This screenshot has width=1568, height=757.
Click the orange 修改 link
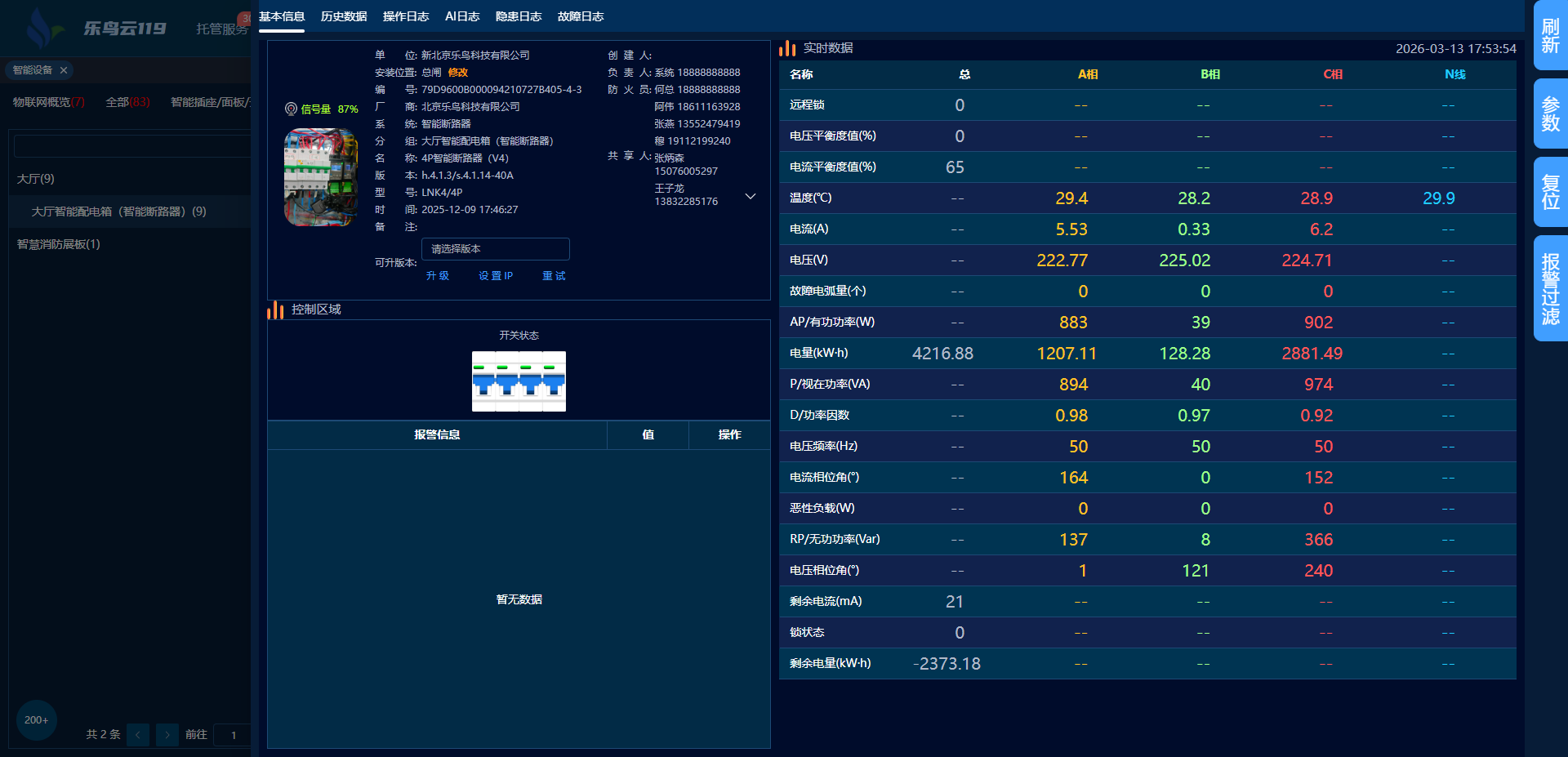coord(458,73)
